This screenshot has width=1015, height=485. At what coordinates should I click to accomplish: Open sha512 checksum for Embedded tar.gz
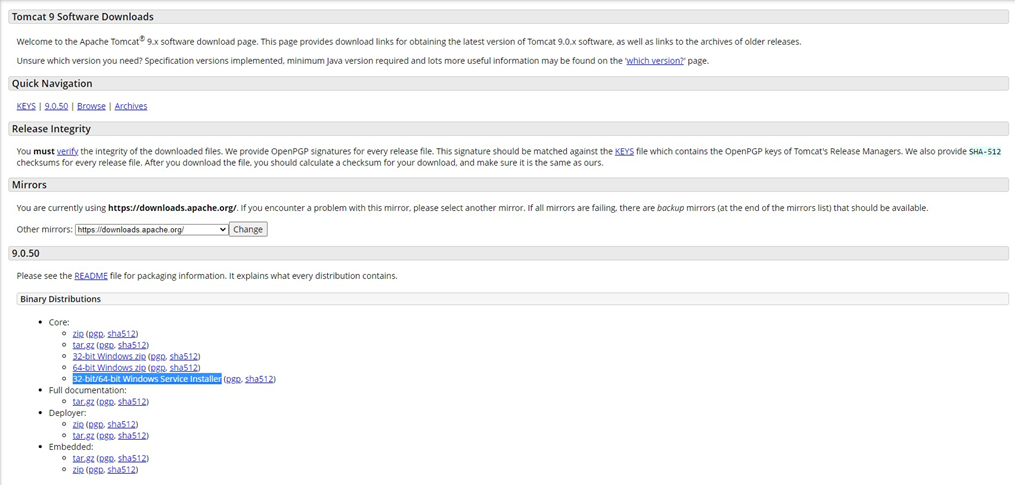[x=132, y=458]
